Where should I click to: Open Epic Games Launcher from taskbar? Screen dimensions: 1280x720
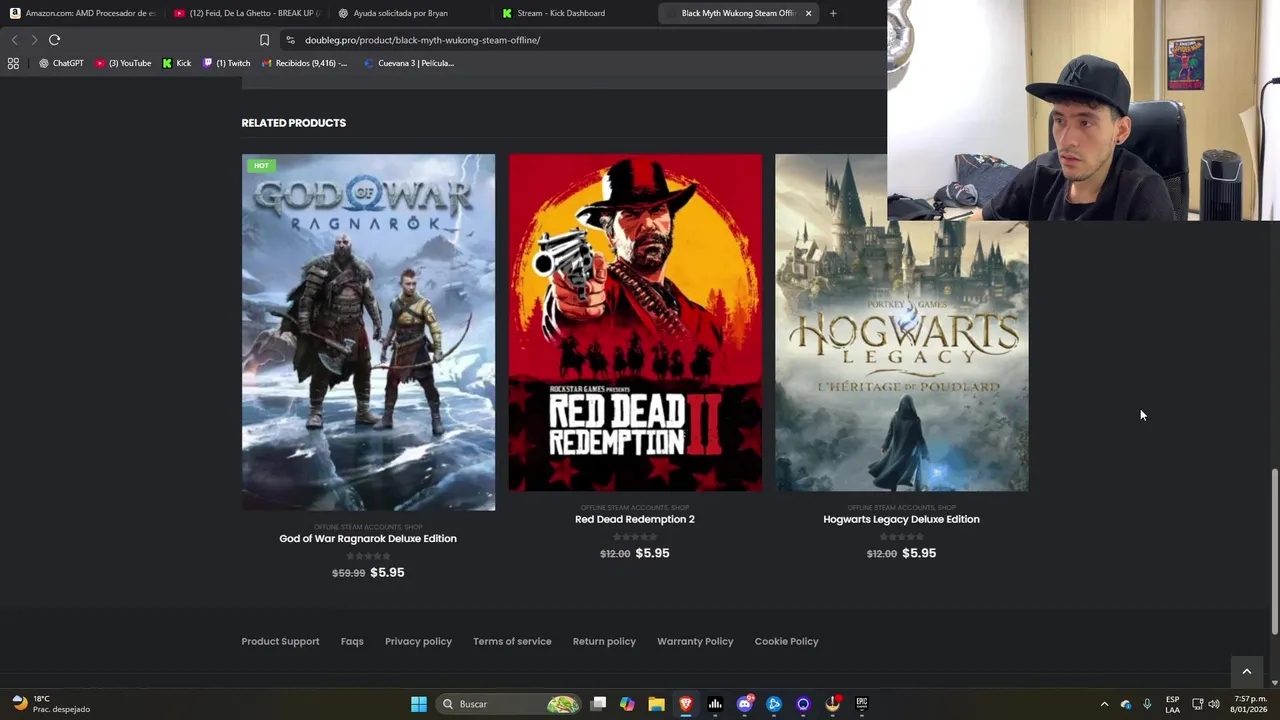(x=862, y=704)
